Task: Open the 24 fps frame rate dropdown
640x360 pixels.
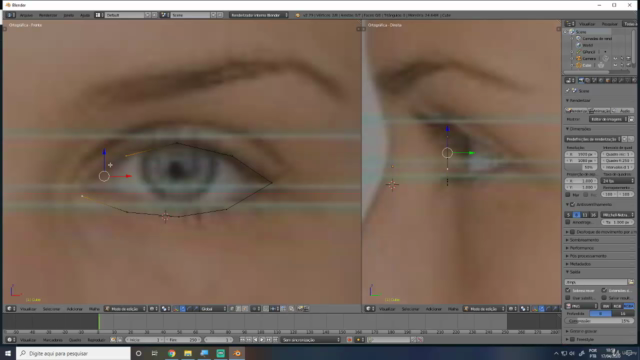Action: click(618, 181)
